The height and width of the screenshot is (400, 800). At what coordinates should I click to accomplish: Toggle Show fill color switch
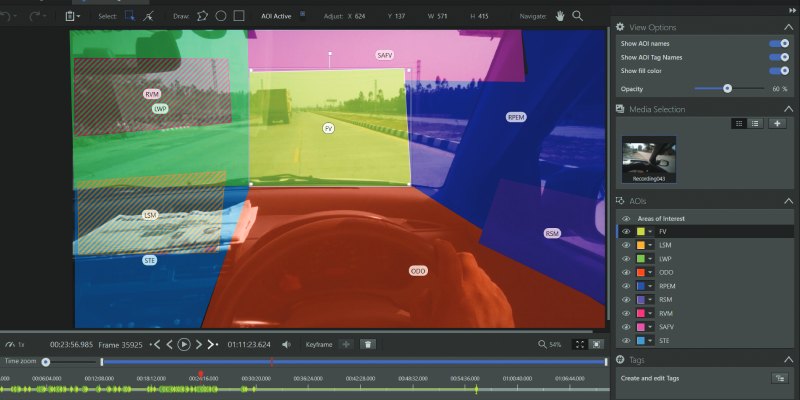tap(779, 71)
